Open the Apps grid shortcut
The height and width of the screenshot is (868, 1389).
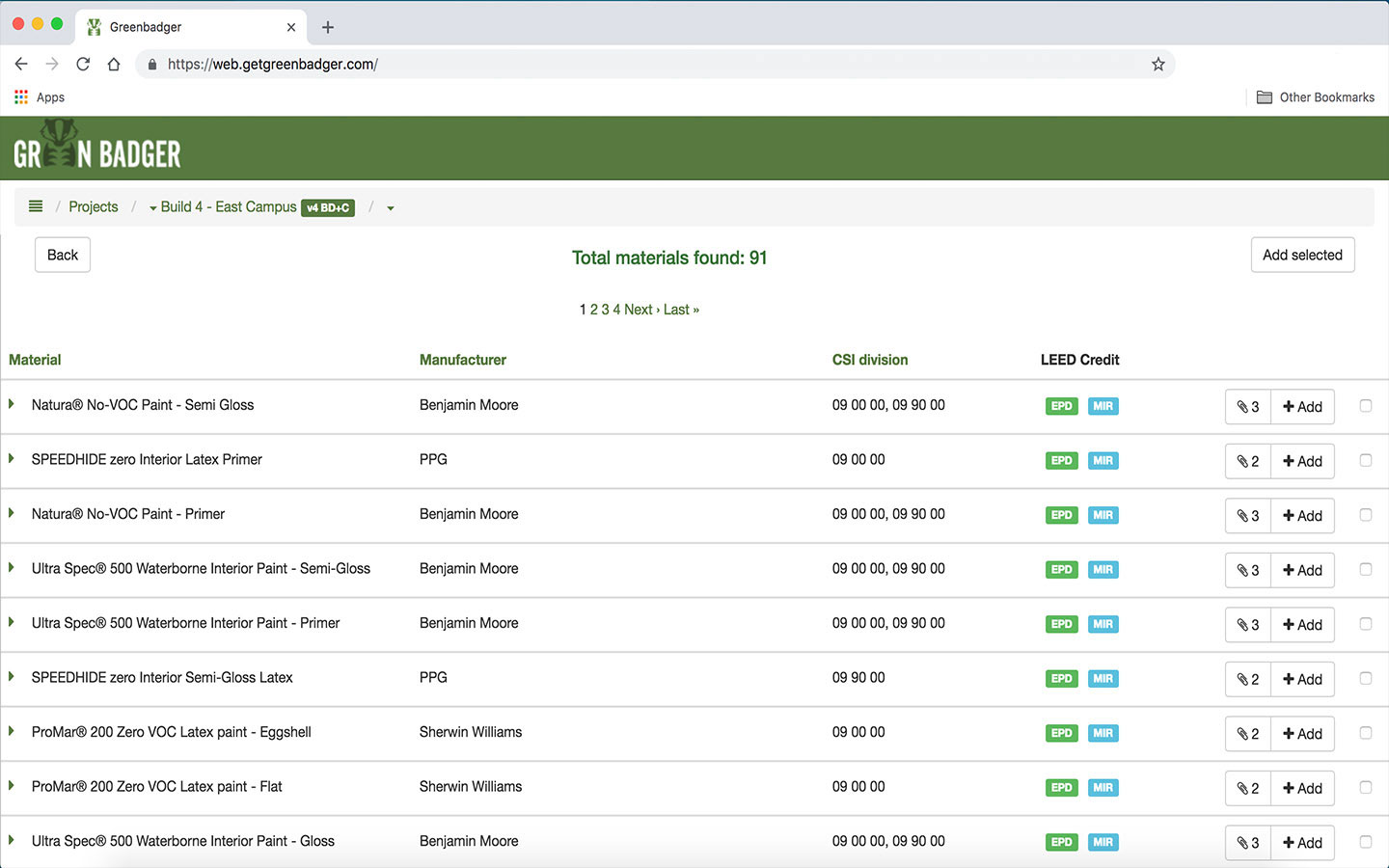point(40,97)
